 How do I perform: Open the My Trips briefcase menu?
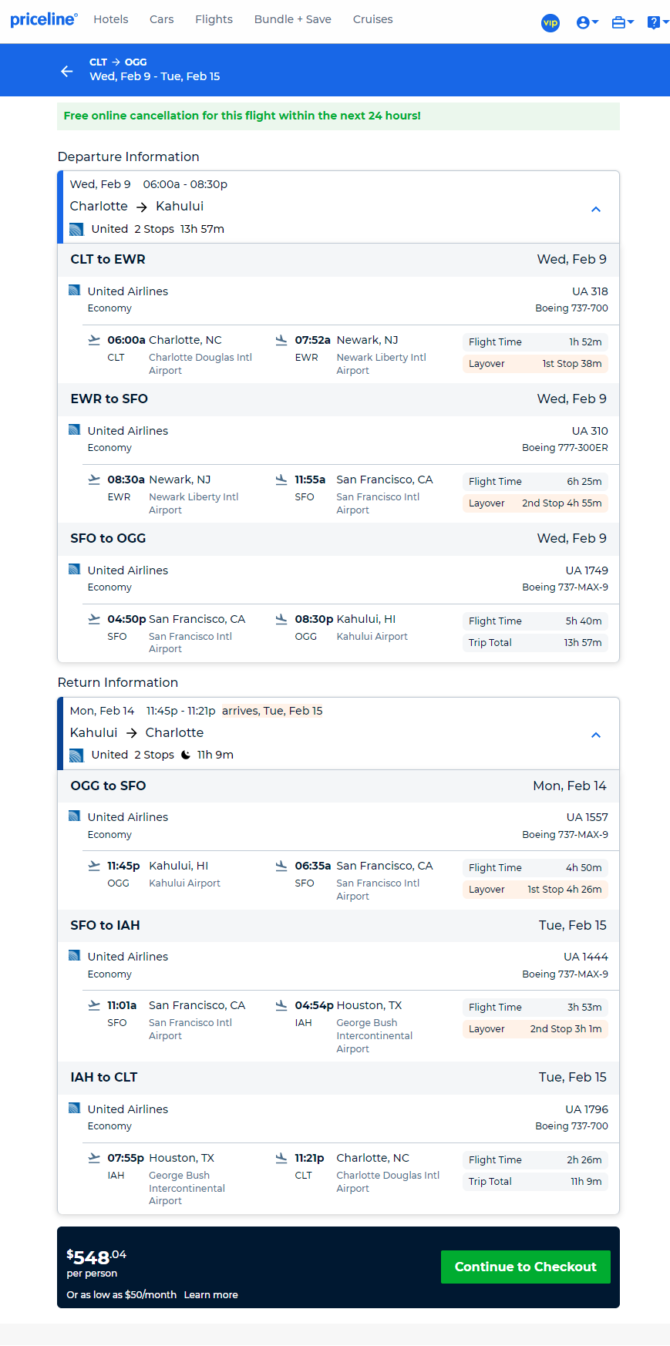tap(623, 22)
